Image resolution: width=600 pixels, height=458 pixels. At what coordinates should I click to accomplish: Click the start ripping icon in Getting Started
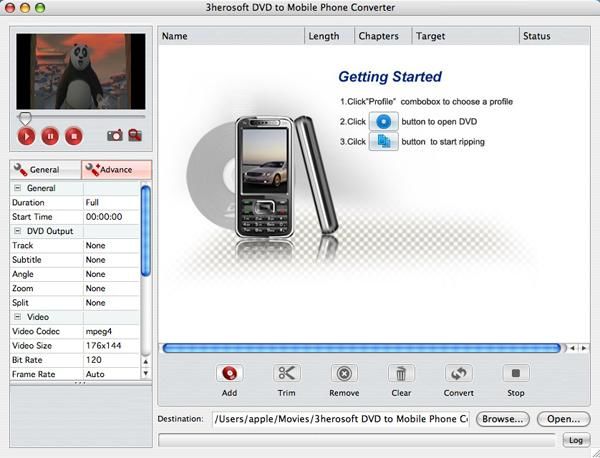click(x=383, y=142)
